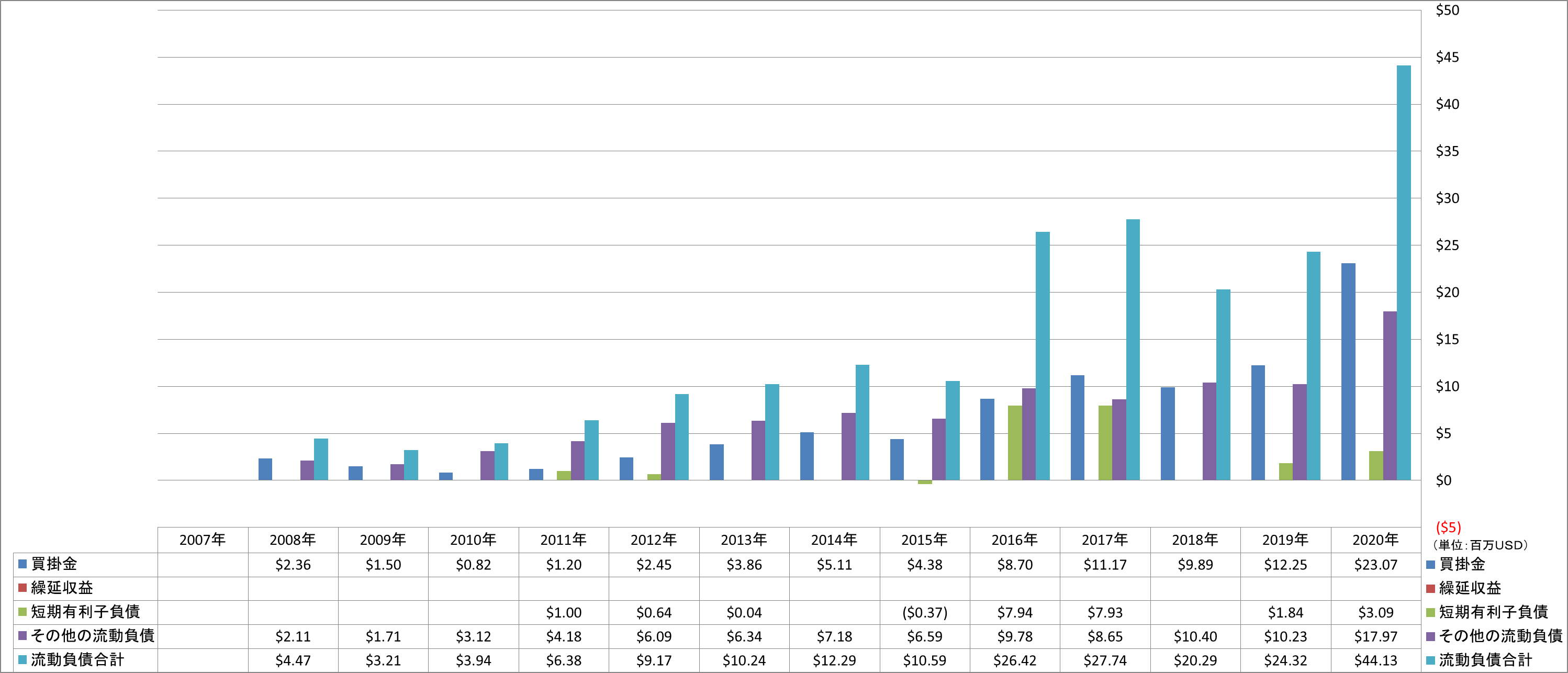Select the tallest teal bar for 2020
The image size is (1568, 673).
1404,273
